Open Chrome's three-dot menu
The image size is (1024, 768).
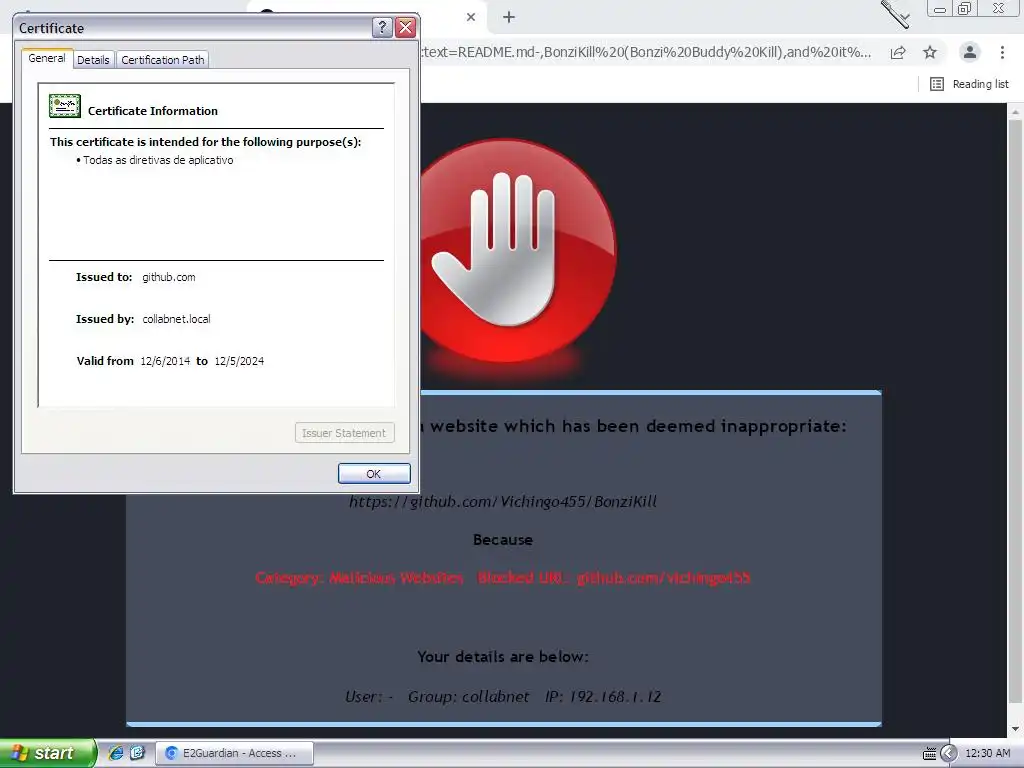click(x=1002, y=52)
